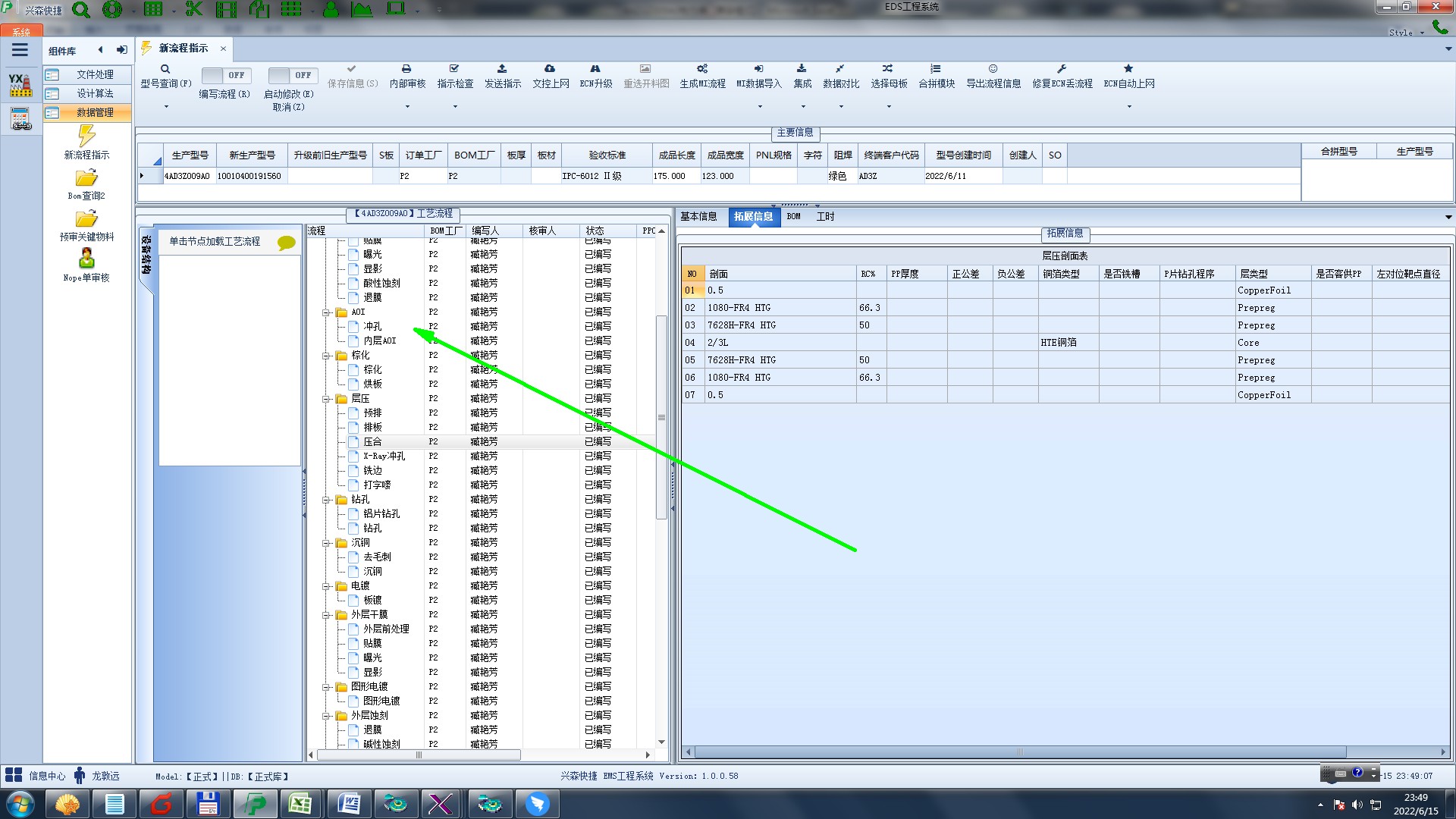Viewport: 1456px width, 819px height.
Task: Select 数据管理 in the component library
Action: coord(95,112)
